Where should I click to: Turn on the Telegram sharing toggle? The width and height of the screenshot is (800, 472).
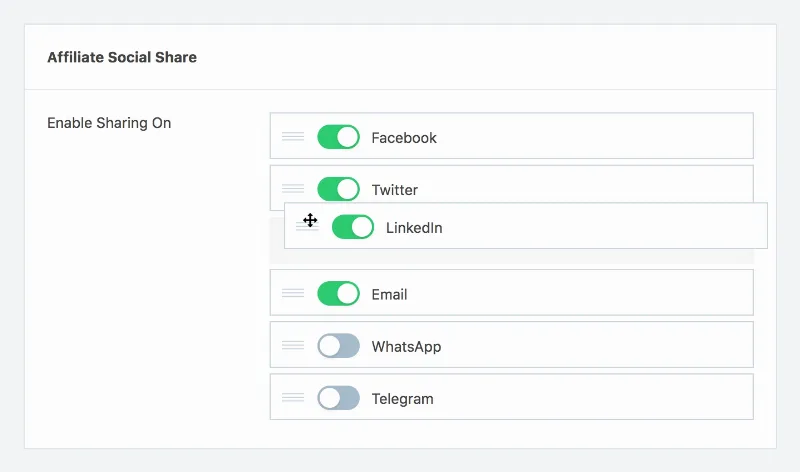point(338,398)
